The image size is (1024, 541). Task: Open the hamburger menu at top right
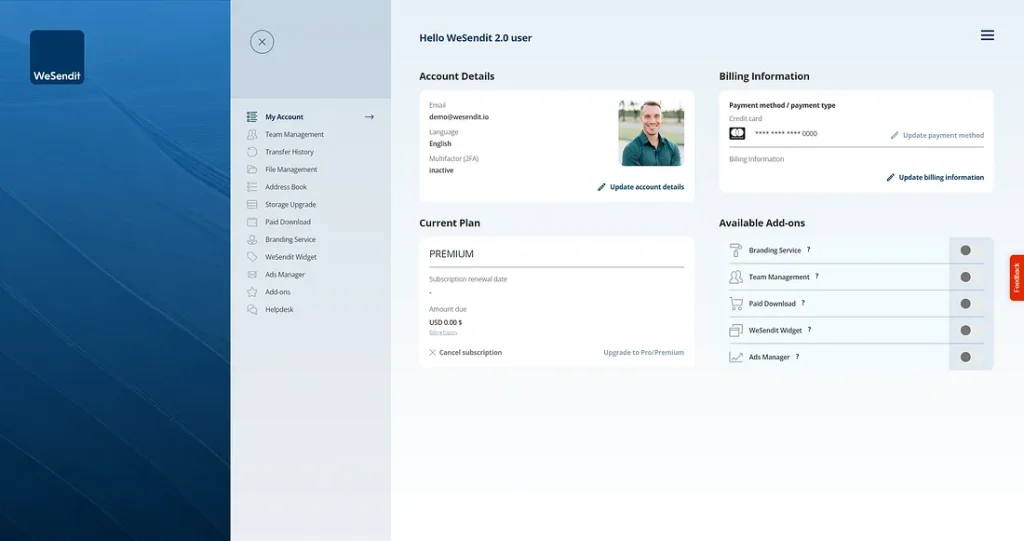(987, 35)
